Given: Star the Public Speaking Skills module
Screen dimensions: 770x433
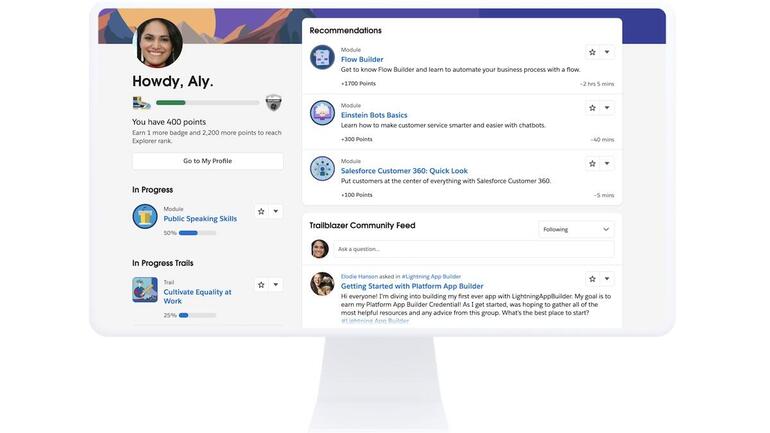Looking at the screenshot, I should tap(261, 212).
